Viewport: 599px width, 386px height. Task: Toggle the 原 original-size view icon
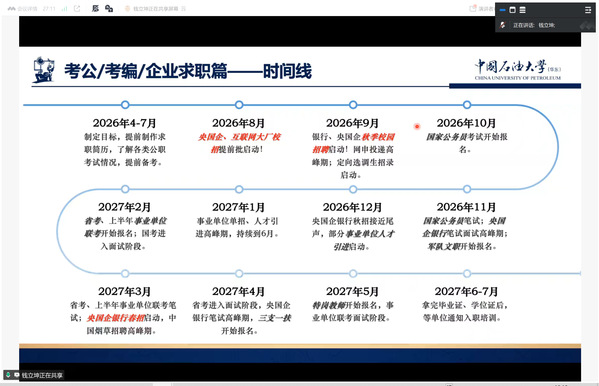[96, 8]
